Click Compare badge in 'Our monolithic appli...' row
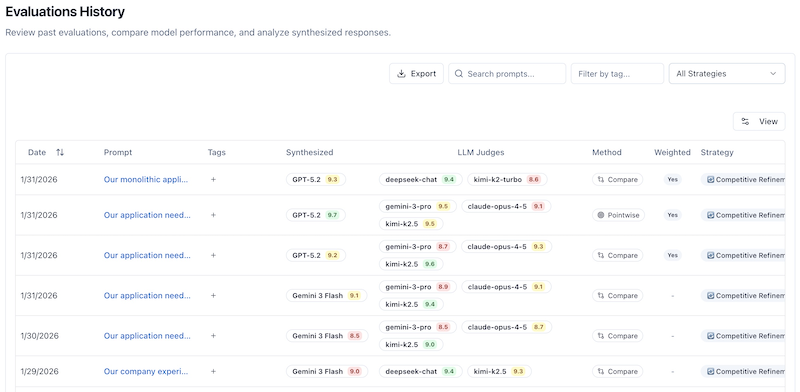Image resolution: width=800 pixels, height=392 pixels. (617, 179)
